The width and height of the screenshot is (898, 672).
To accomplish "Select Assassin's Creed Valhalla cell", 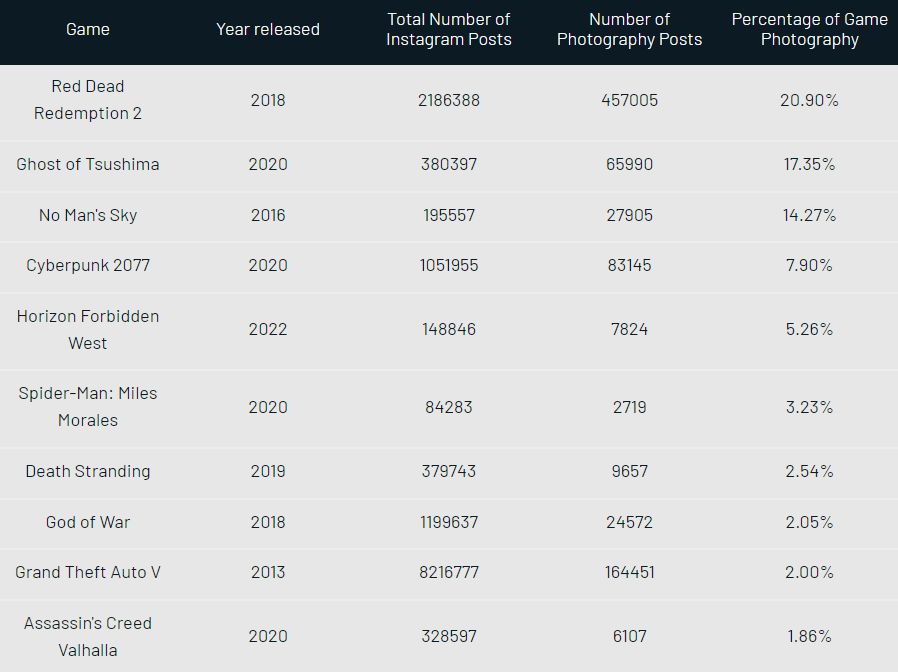I will click(x=88, y=636).
